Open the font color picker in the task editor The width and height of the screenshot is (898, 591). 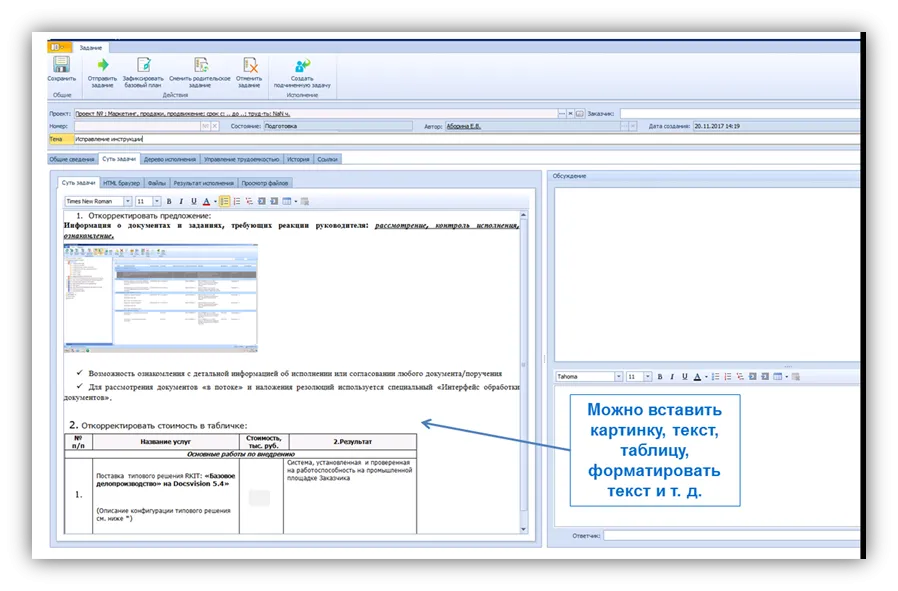[207, 201]
